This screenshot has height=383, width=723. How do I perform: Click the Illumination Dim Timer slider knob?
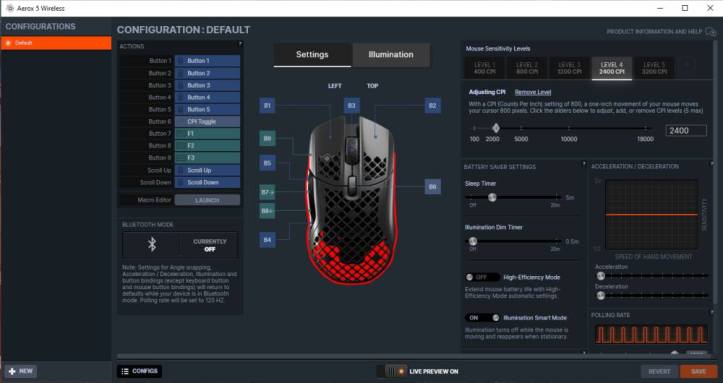[473, 241]
